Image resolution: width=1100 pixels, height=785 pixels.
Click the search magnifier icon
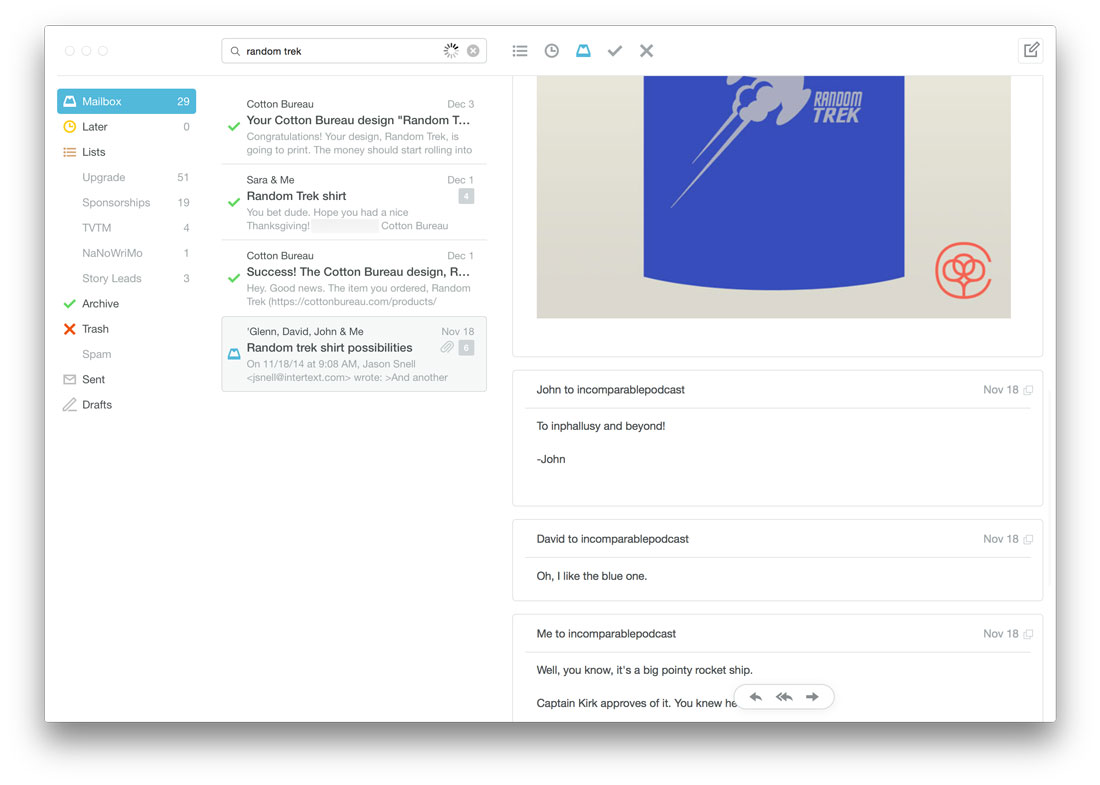(235, 51)
